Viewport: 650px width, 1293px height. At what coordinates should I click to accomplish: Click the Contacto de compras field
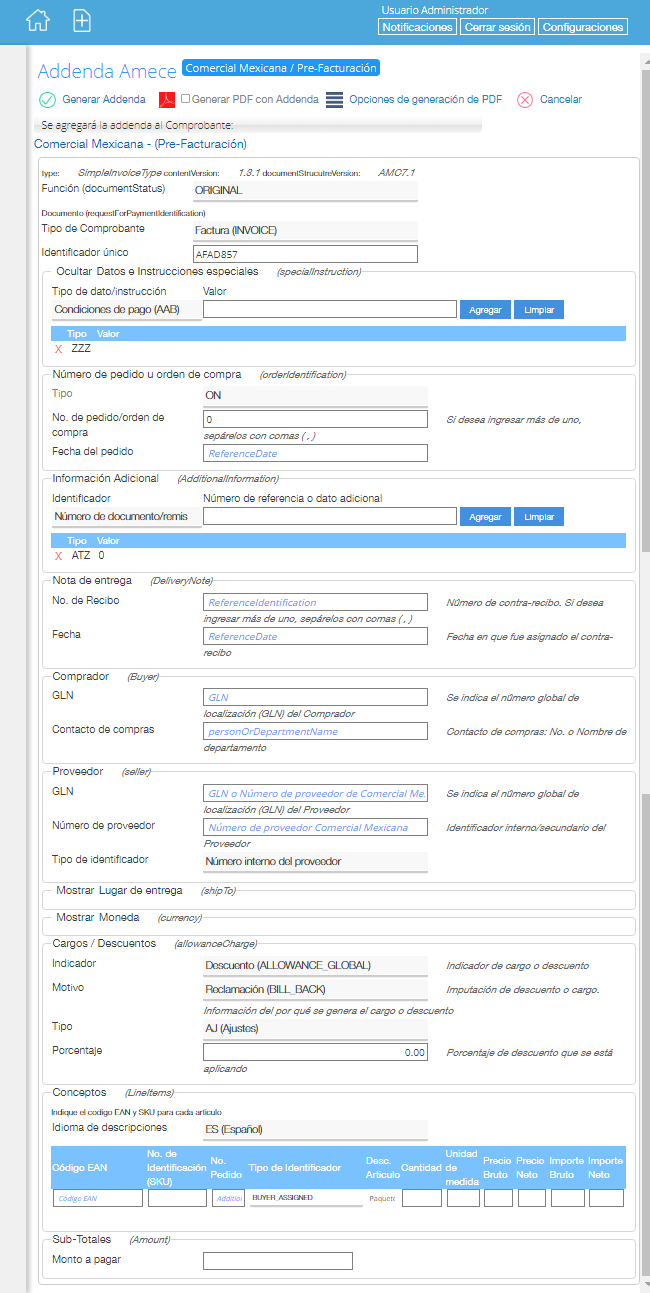[x=315, y=731]
